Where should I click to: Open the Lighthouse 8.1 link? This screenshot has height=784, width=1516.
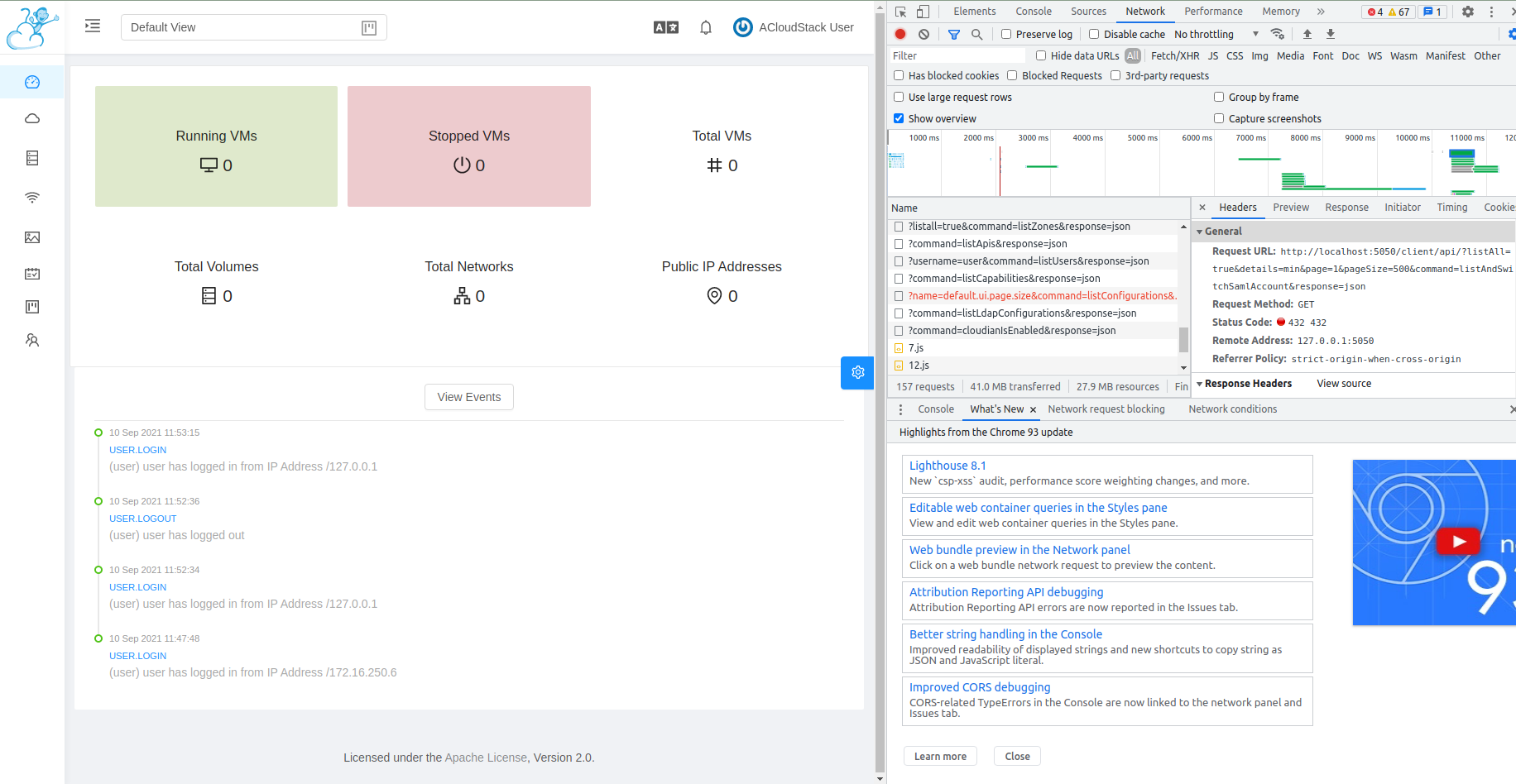pos(947,466)
